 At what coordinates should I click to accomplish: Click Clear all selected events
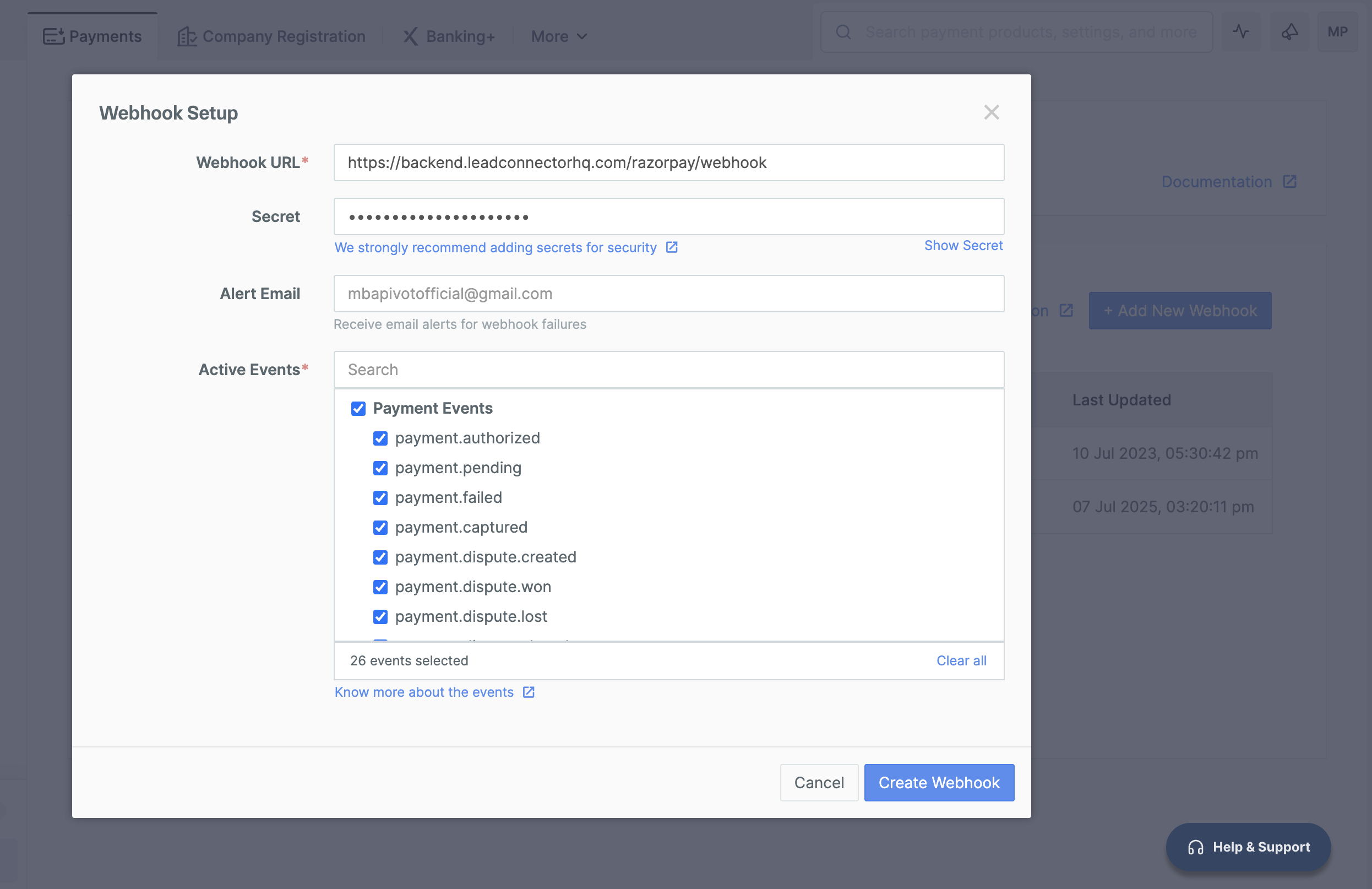(960, 660)
